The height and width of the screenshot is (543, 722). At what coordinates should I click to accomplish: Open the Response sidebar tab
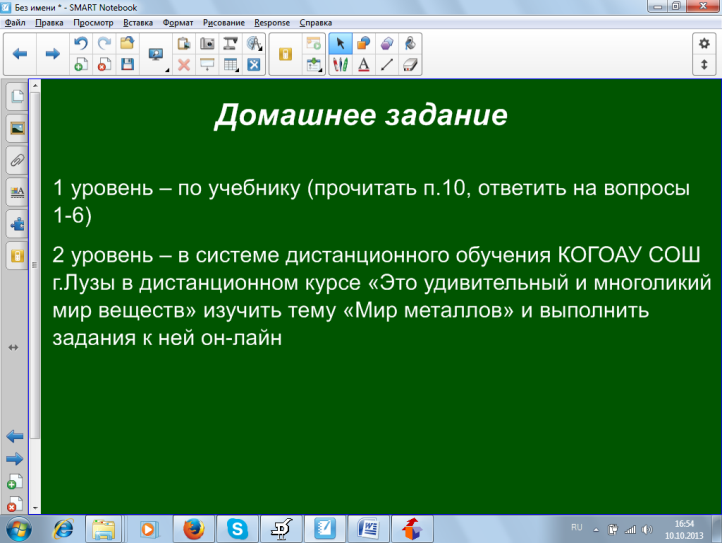pyautogui.click(x=17, y=256)
